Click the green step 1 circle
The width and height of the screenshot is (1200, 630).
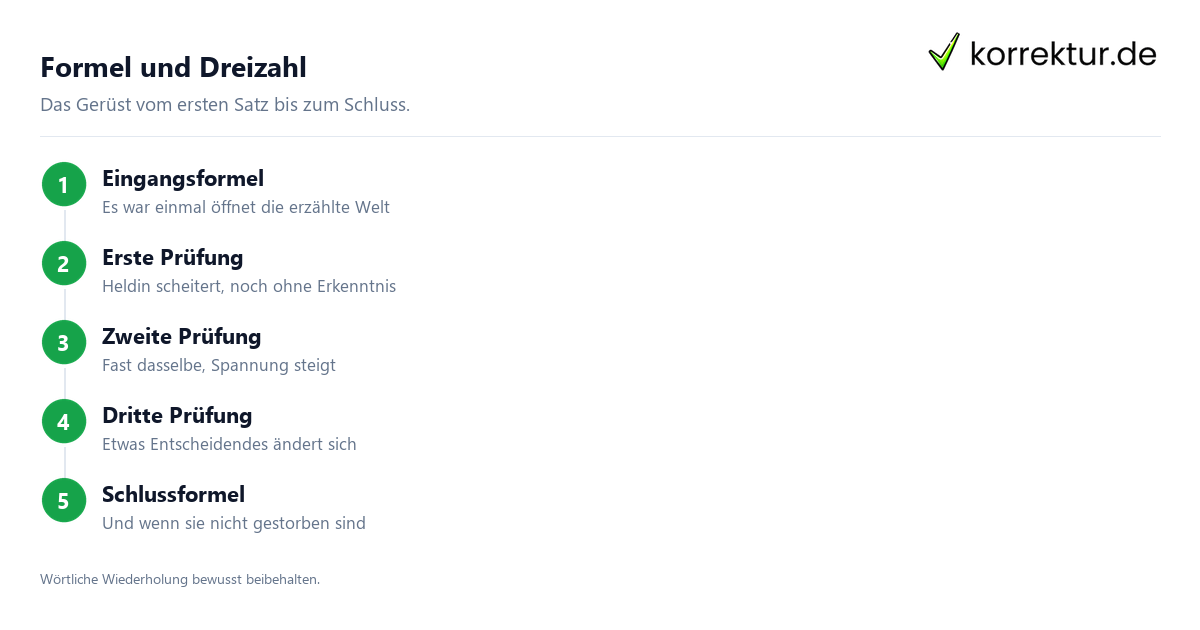coord(64,184)
